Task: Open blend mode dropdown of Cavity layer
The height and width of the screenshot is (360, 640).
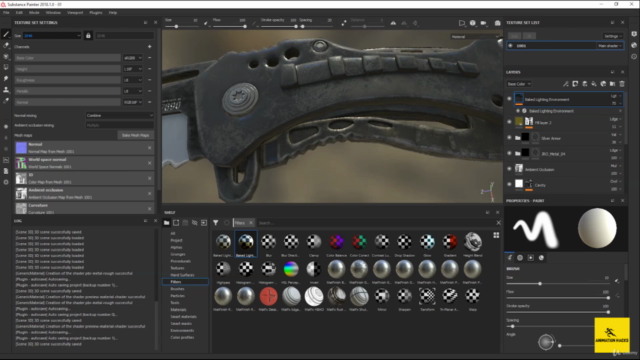Action: [x=616, y=181]
